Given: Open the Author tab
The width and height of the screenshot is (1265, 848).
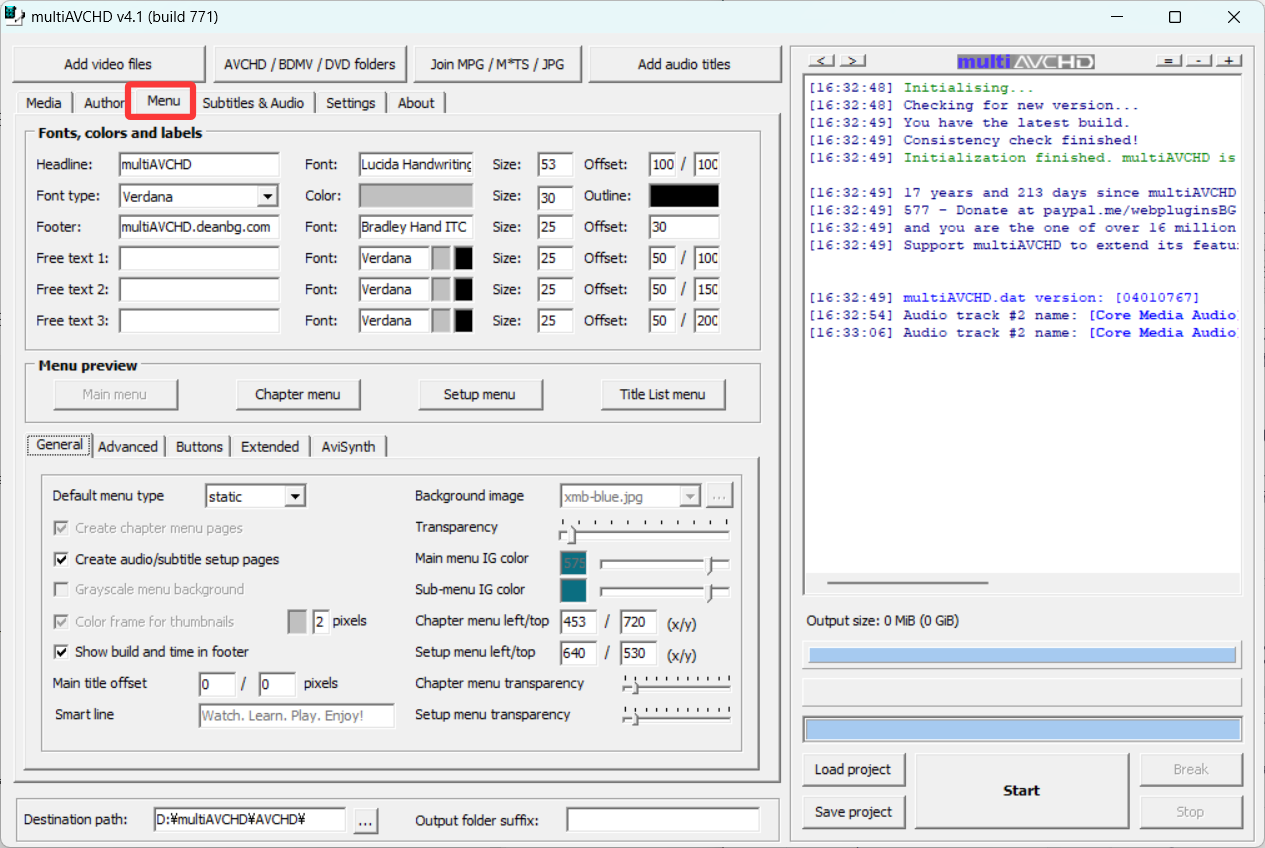Looking at the screenshot, I should point(104,103).
